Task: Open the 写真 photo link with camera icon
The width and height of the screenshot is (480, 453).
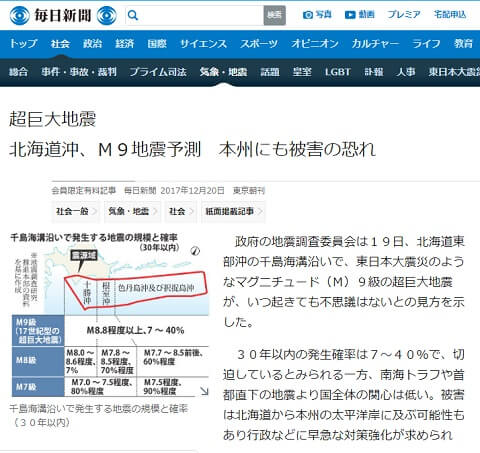Action: 317,15
